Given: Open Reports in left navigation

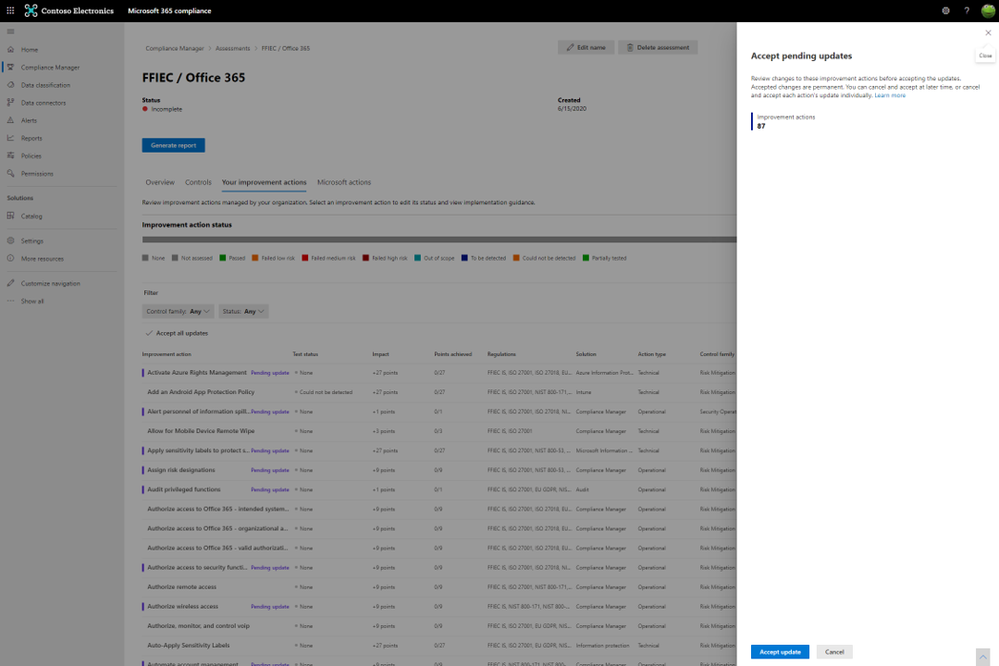Looking at the screenshot, I should click(x=31, y=138).
